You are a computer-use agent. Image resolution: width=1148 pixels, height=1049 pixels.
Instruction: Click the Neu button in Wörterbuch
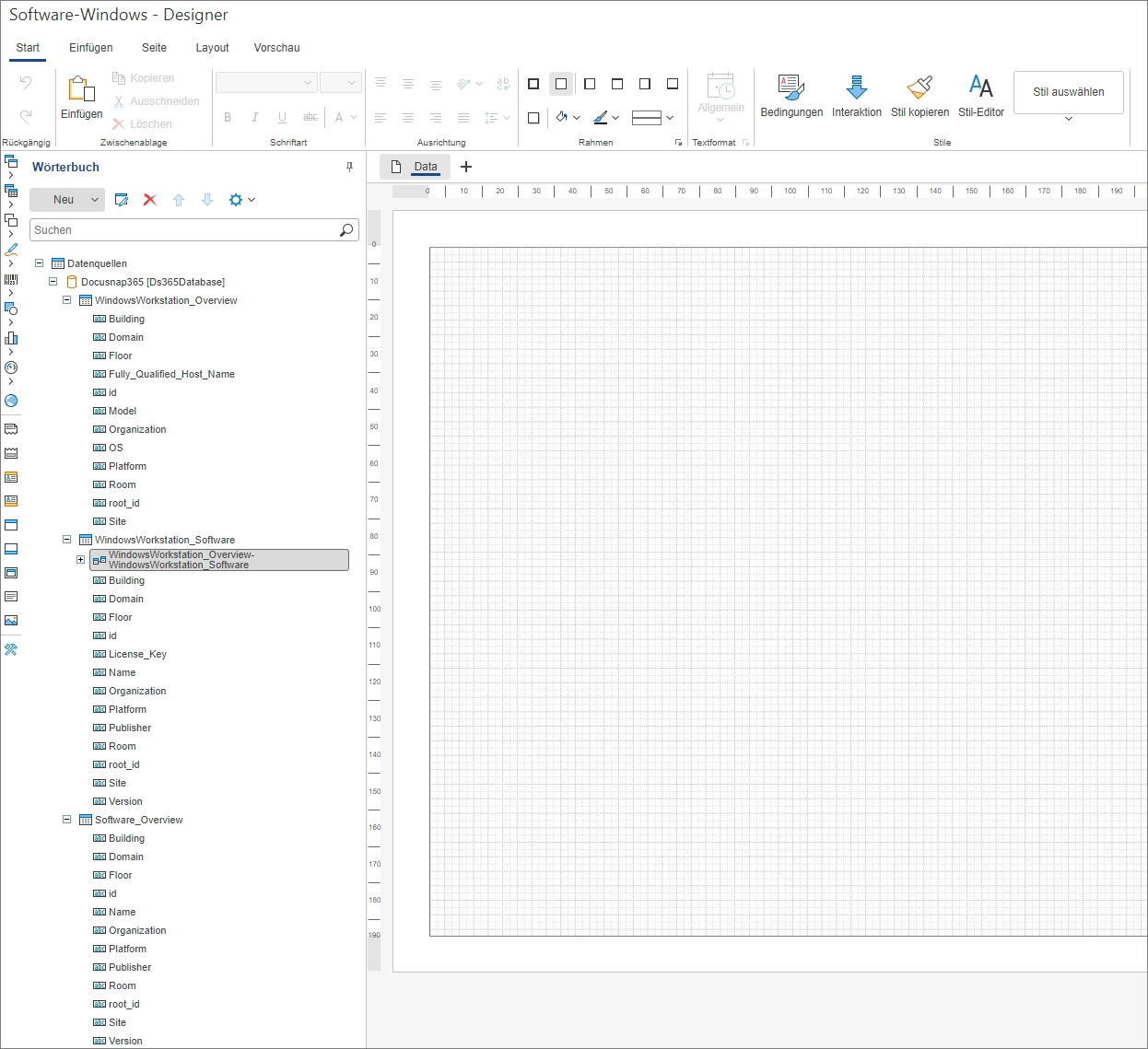pos(63,200)
